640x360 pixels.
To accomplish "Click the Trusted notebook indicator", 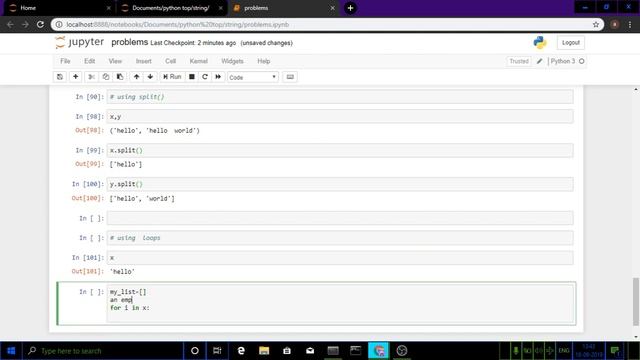I will point(519,61).
